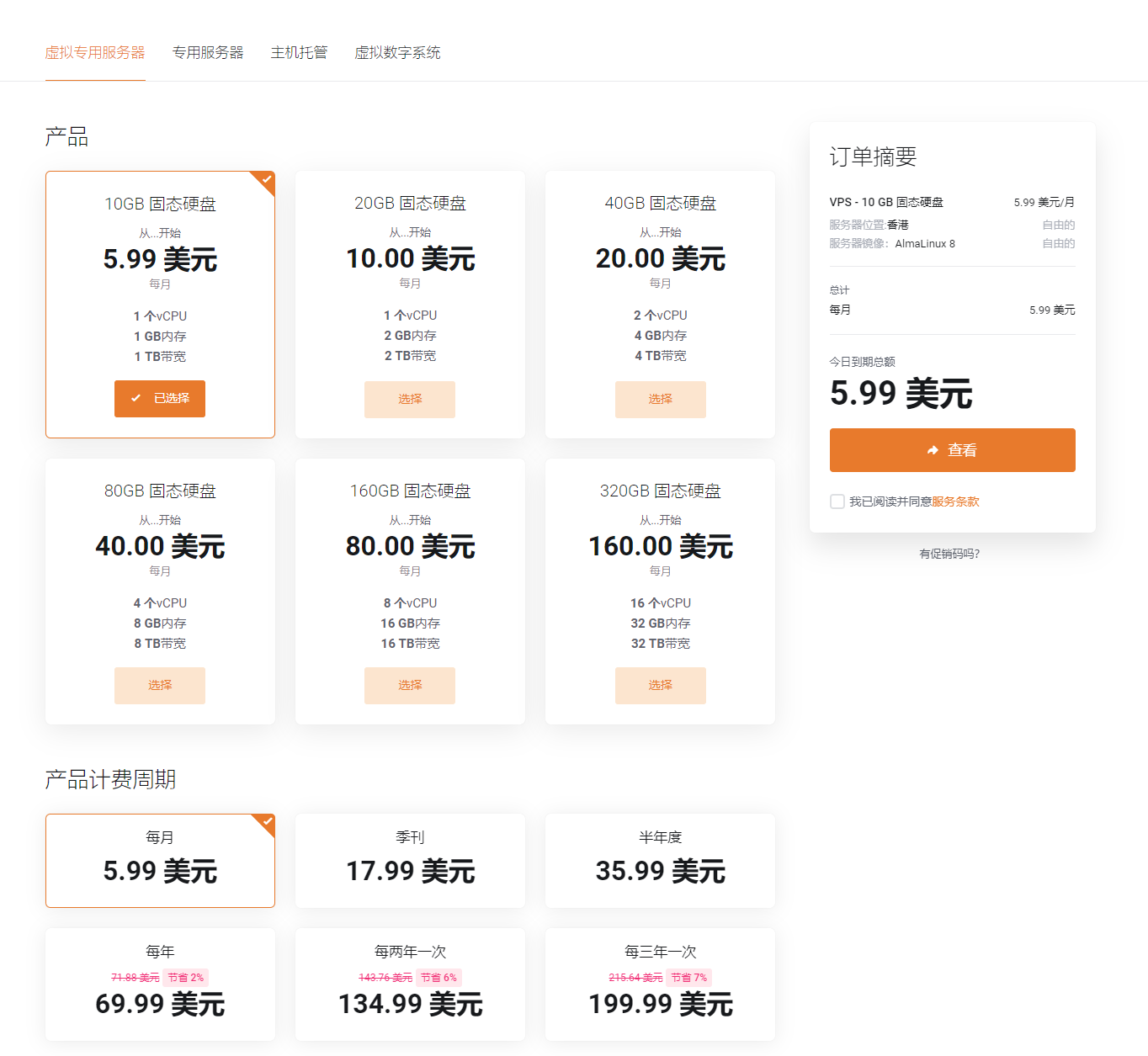Go to 虚拟数字系统 tab
This screenshot has height=1056, width=1148.
coord(397,53)
